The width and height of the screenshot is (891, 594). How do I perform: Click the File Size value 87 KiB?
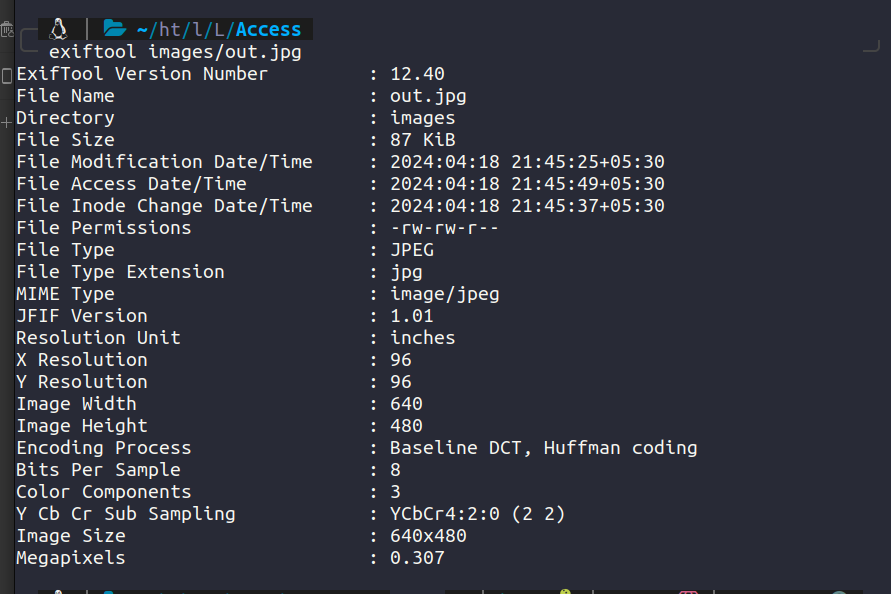(x=422, y=140)
